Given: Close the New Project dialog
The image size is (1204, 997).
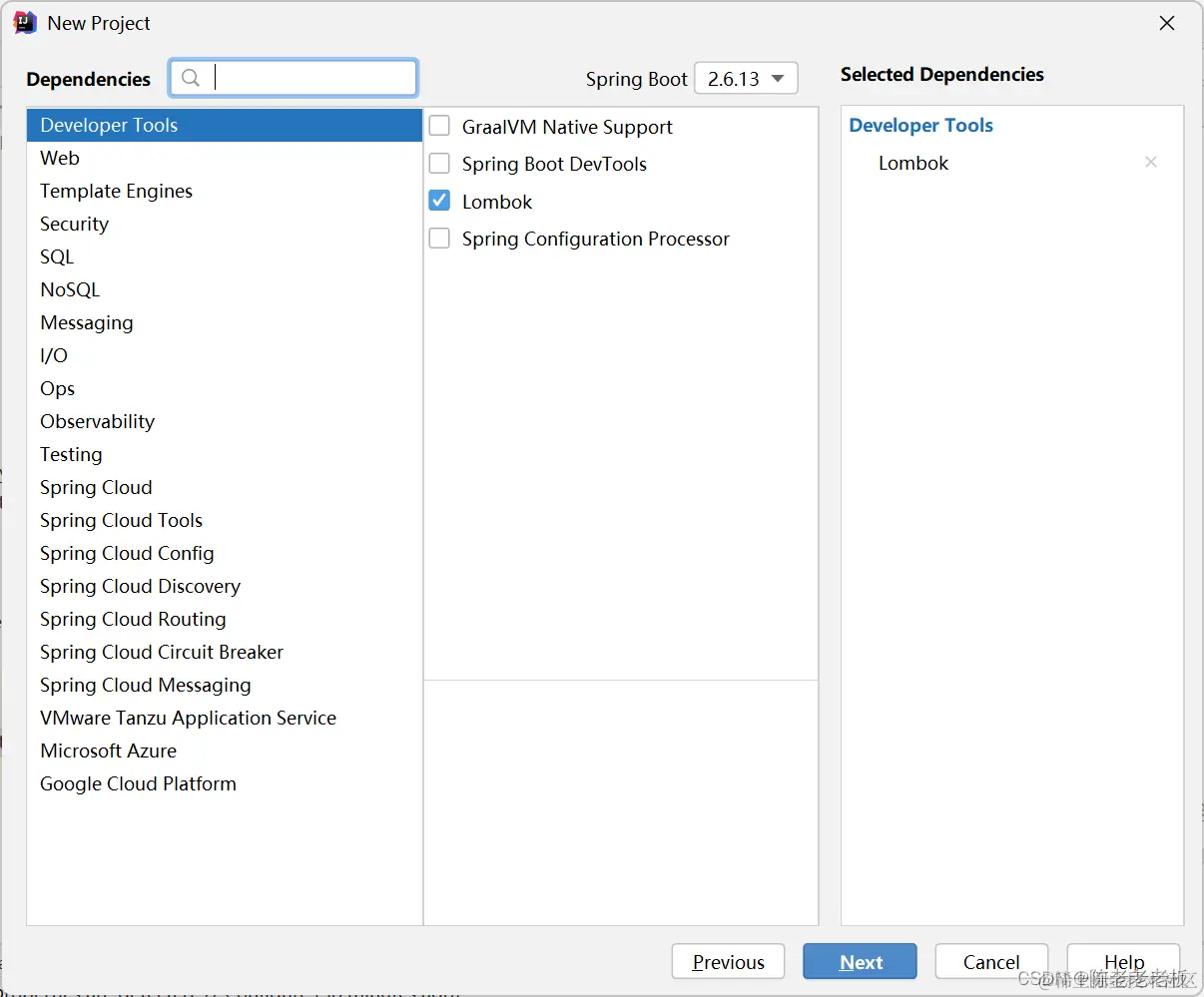Looking at the screenshot, I should (1166, 23).
